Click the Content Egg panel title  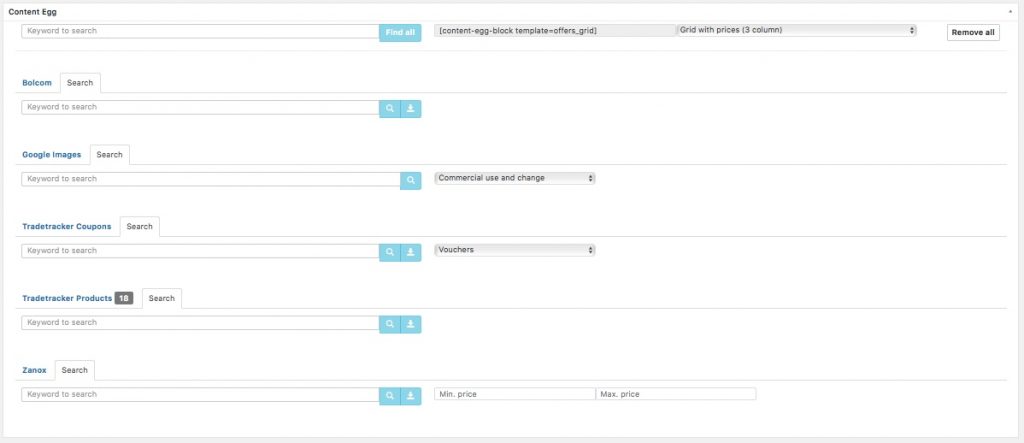click(33, 12)
